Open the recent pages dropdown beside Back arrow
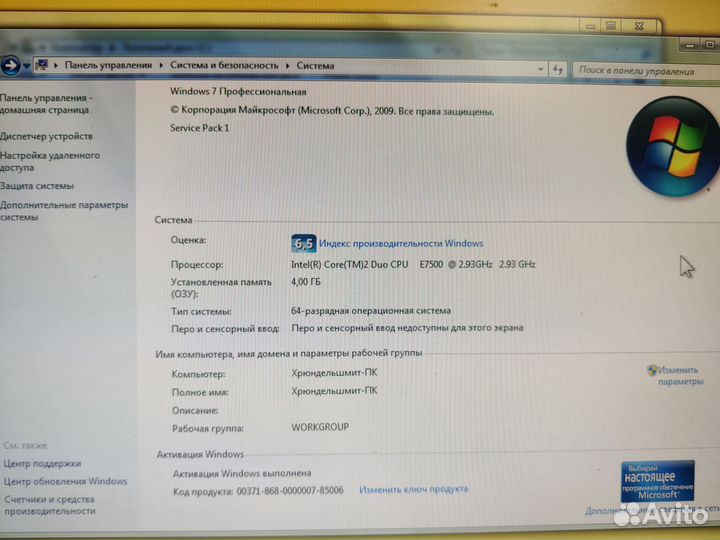 [26, 66]
